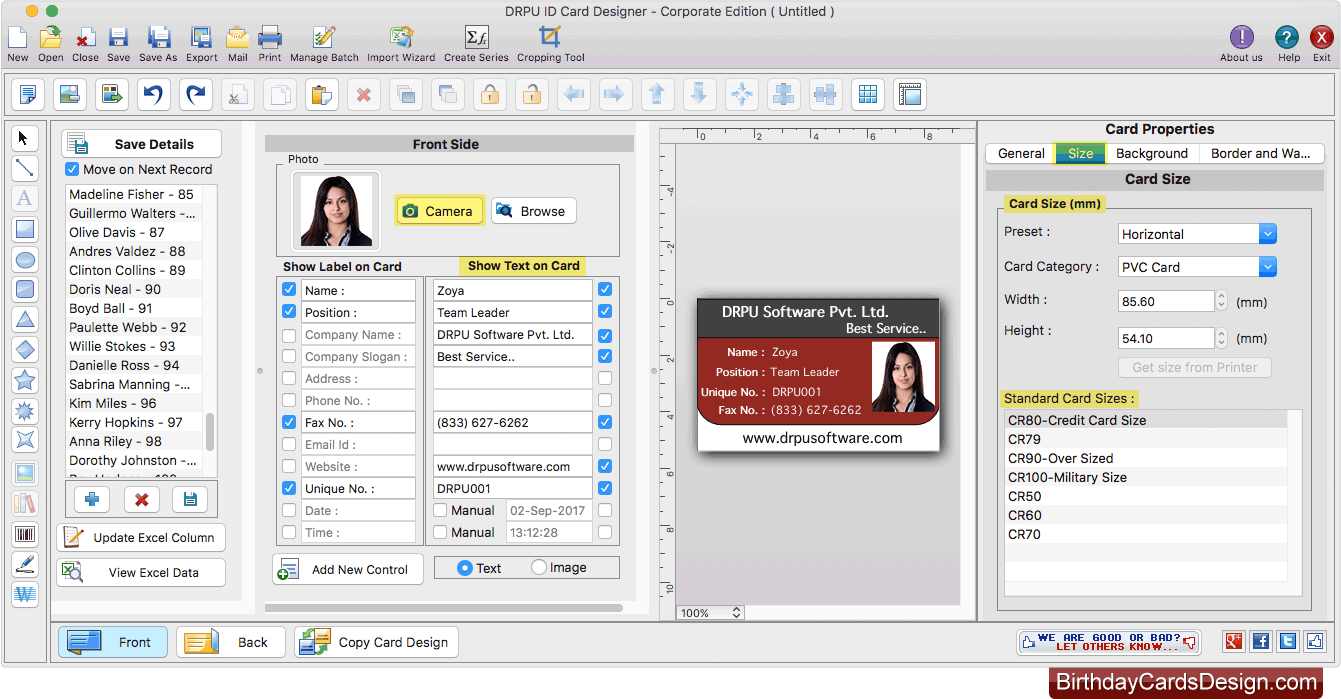The height and width of the screenshot is (699, 1341).
Task: Select the arrow pointer tool
Action: [25, 138]
